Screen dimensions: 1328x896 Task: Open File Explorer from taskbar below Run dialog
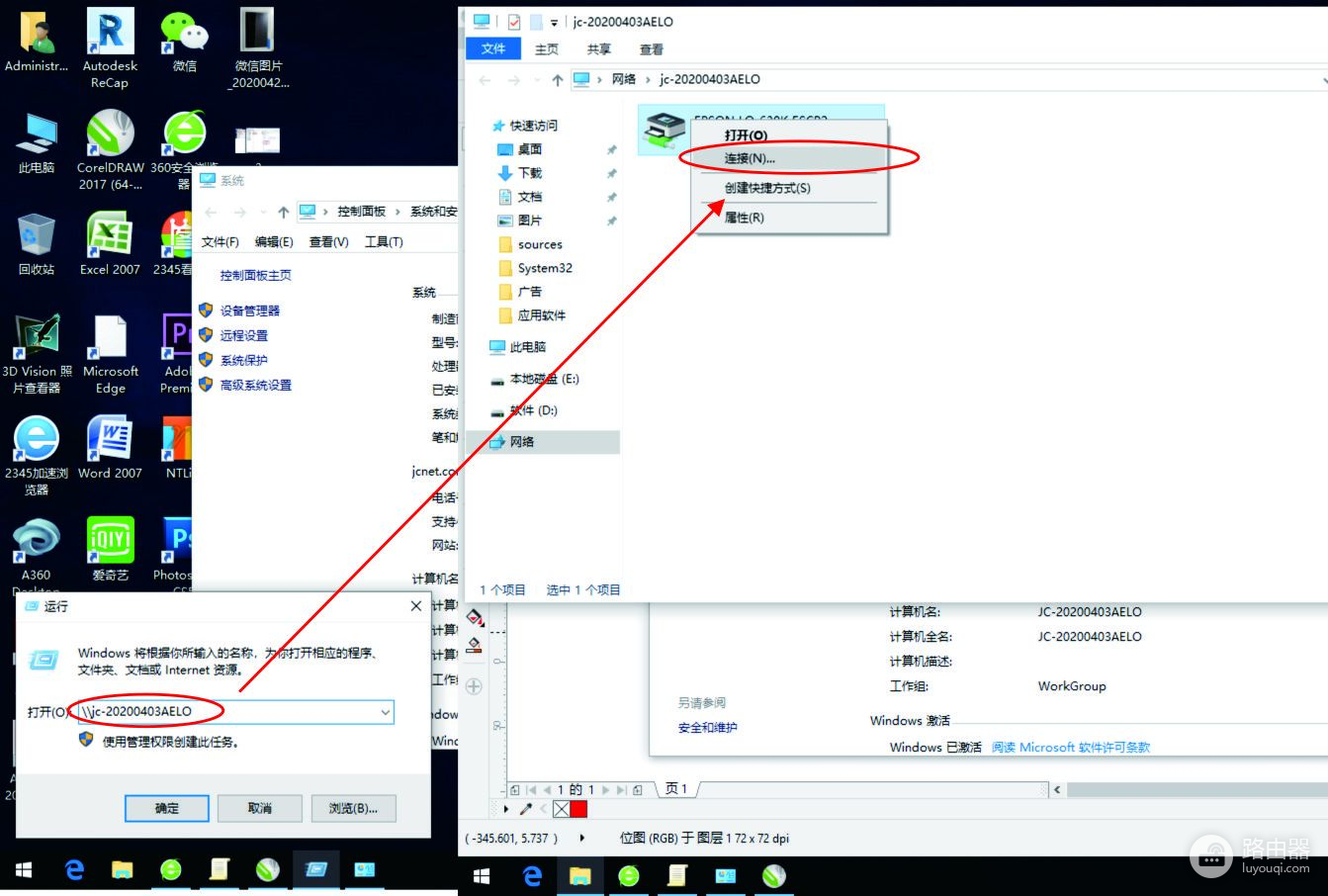(x=122, y=870)
